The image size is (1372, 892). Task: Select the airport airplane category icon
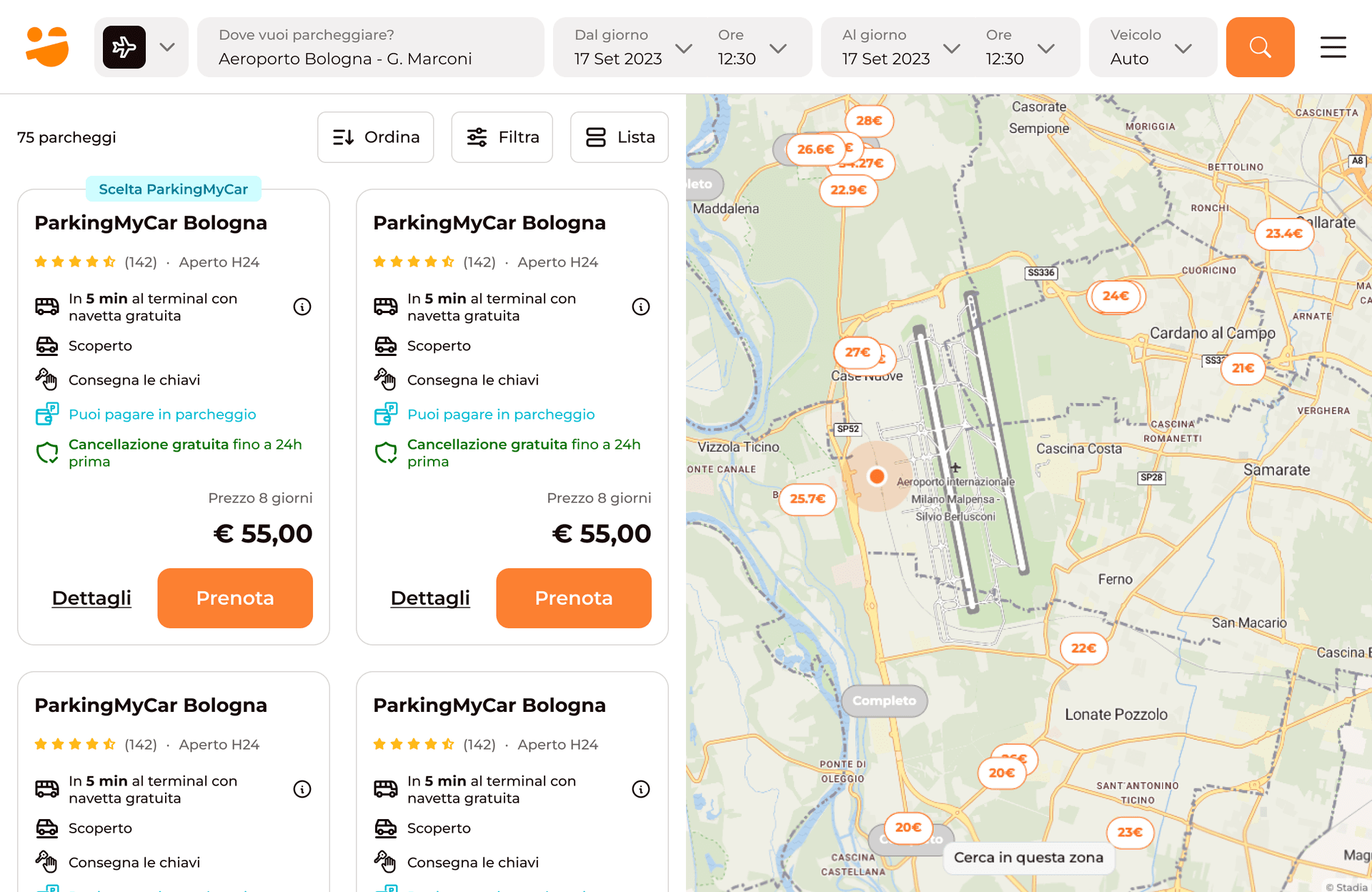coord(124,47)
